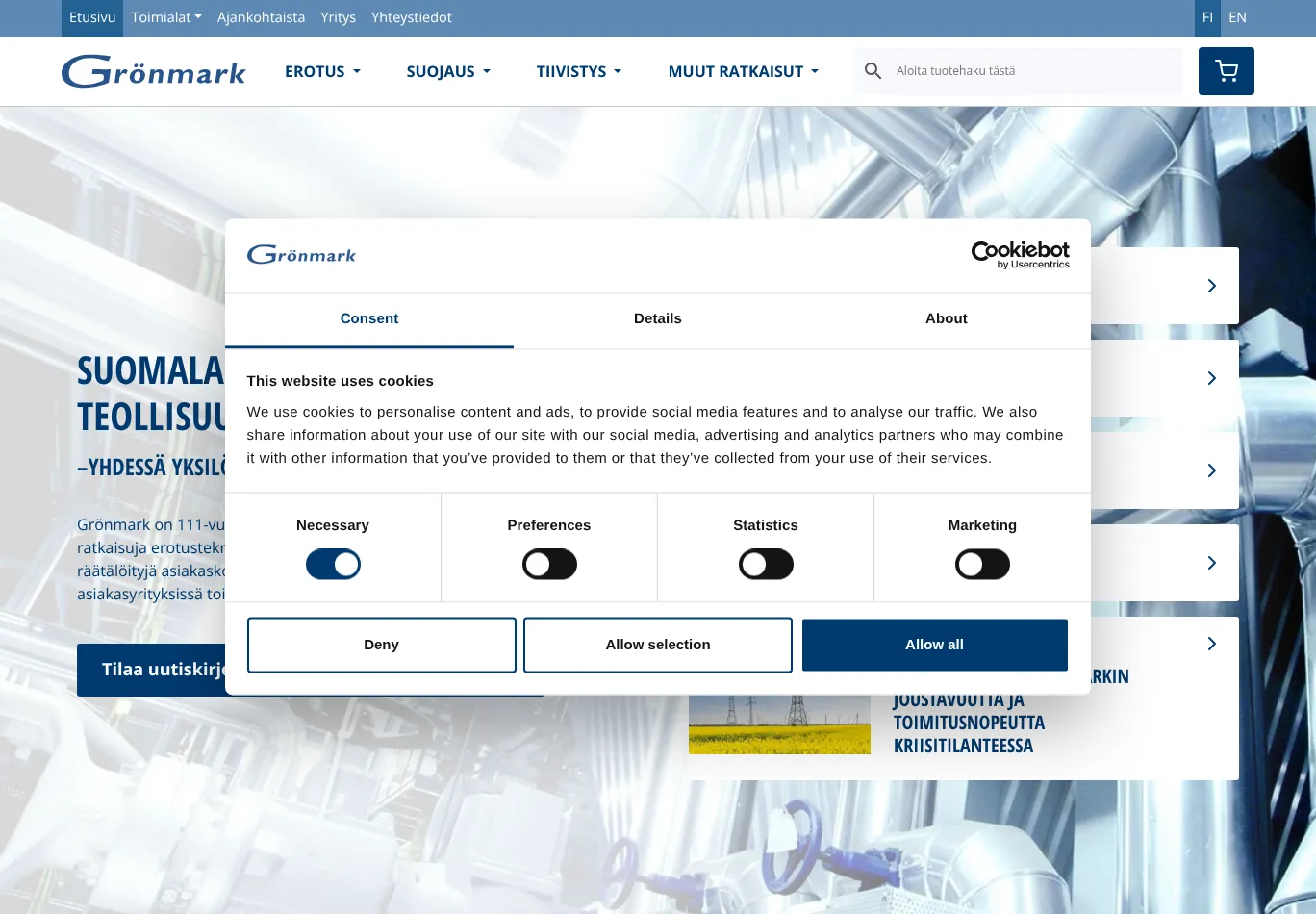Screen dimensions: 1316x914
Task: Click the Deny button
Action: 381,645
